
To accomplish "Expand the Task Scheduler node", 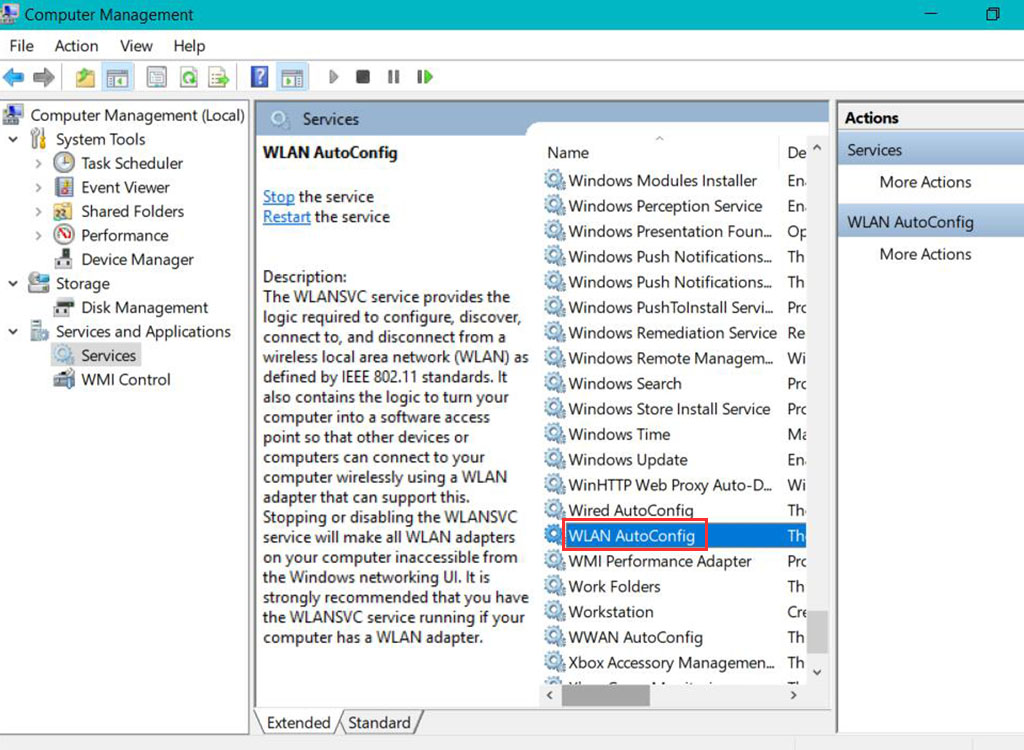I will (39, 163).
